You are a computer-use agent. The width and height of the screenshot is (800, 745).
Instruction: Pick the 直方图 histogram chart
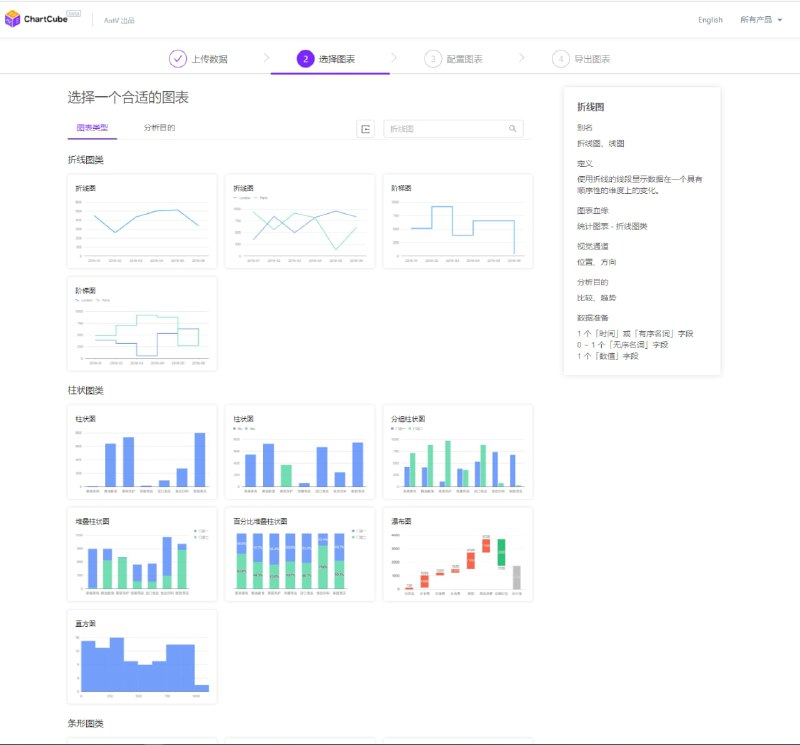[x=142, y=657]
